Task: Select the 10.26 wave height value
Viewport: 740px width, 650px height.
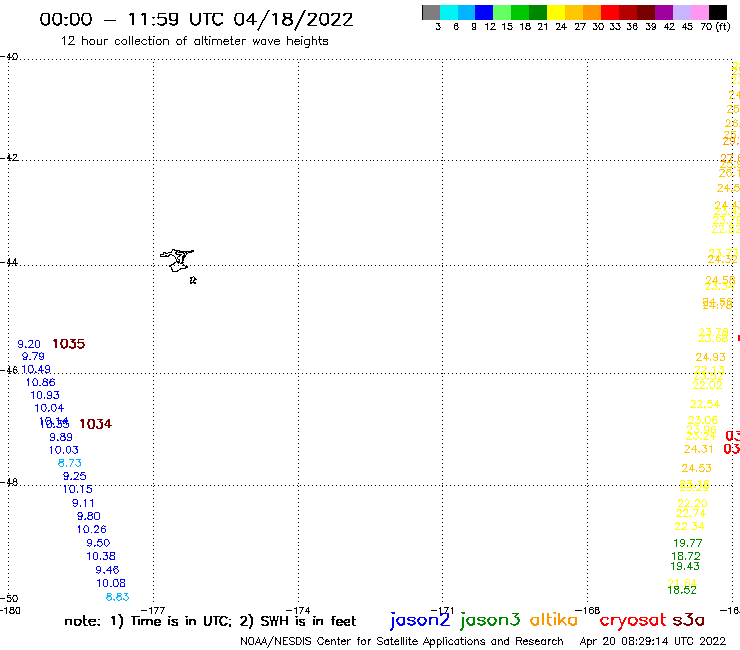Action: click(x=92, y=529)
